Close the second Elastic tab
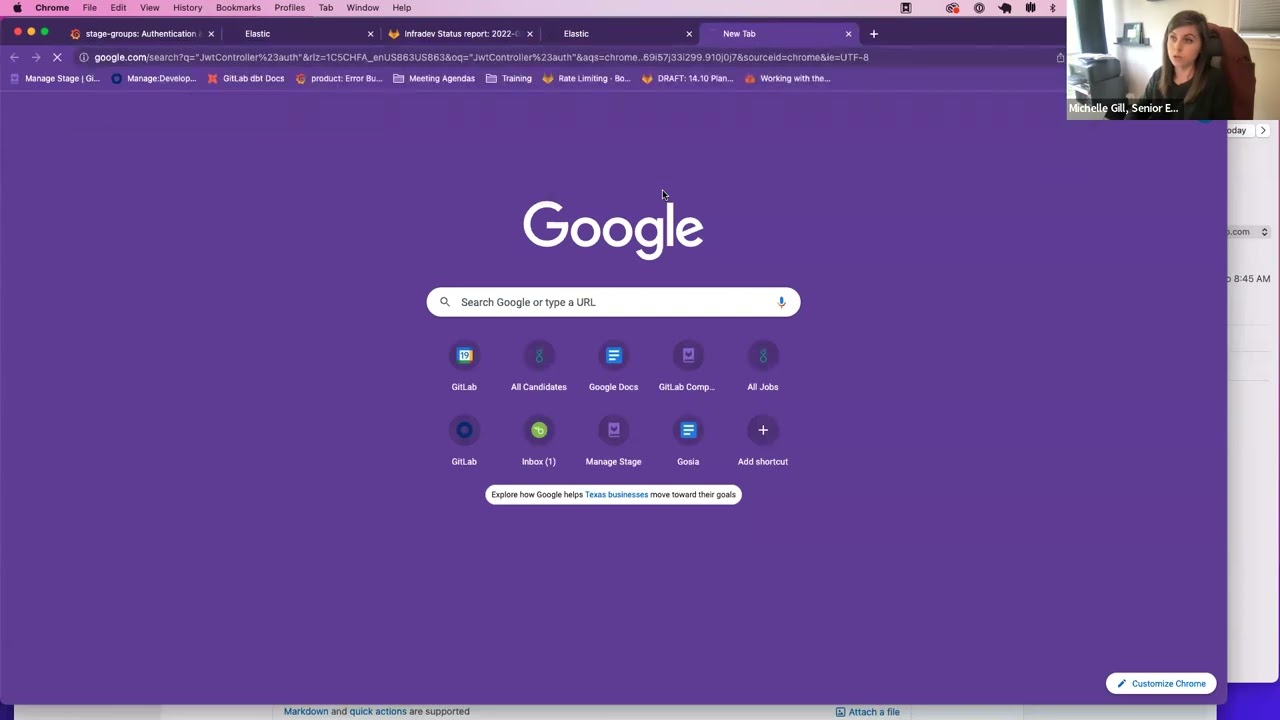The height and width of the screenshot is (720, 1280). [689, 34]
